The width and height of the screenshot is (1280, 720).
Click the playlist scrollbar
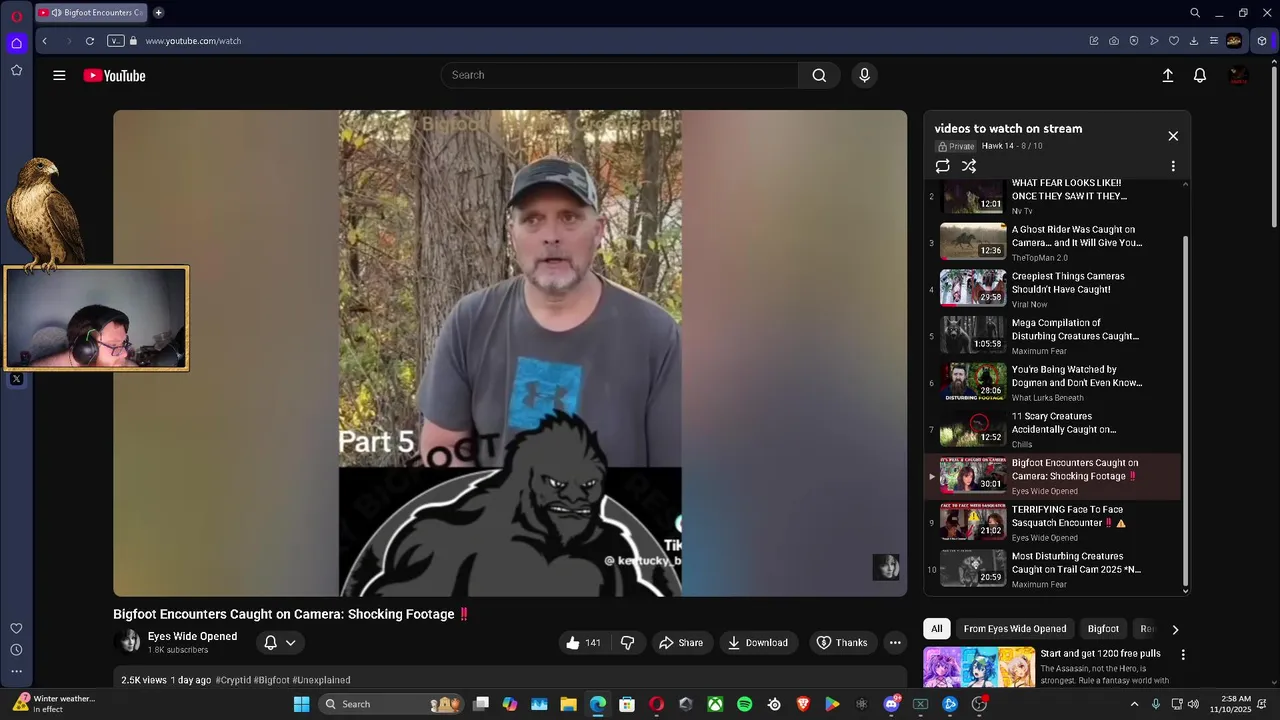(1186, 410)
